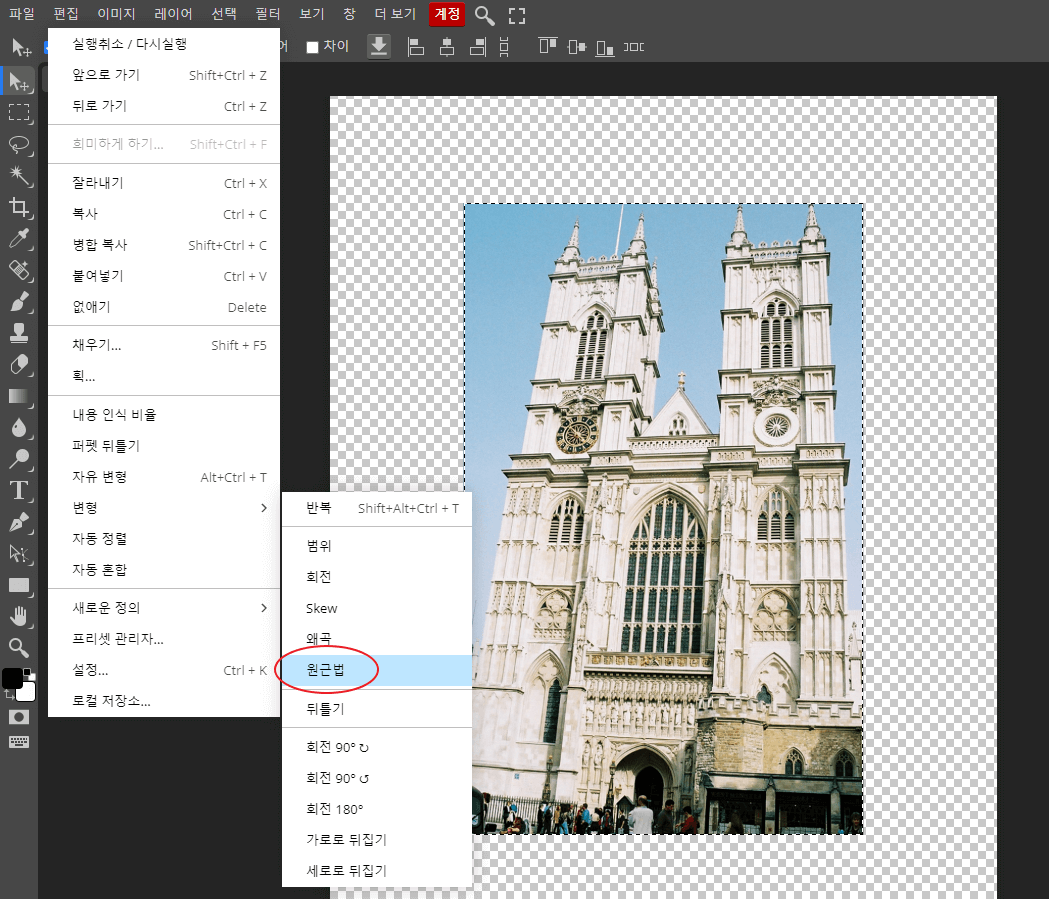This screenshot has width=1049, height=899.
Task: Open the 레이어 menu
Action: coord(173,14)
